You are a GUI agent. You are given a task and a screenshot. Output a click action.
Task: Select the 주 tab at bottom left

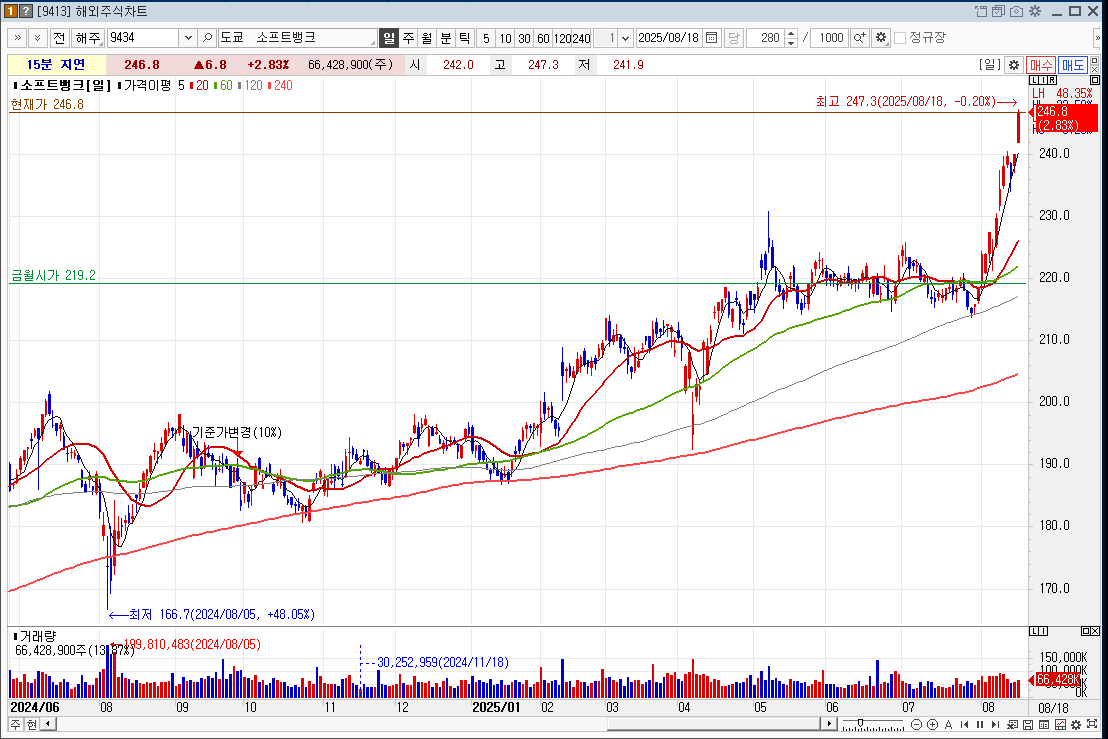[15, 724]
